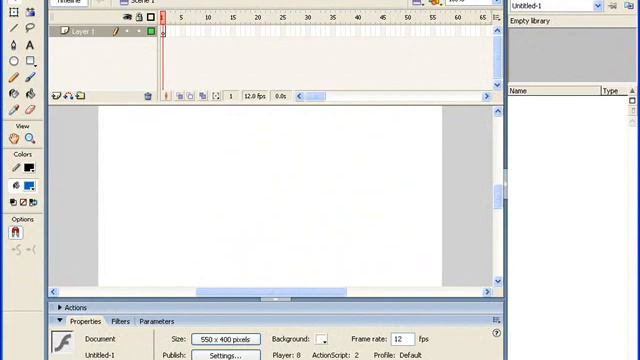640x360 pixels.
Task: Click the No Color icon
Action: click(23, 202)
